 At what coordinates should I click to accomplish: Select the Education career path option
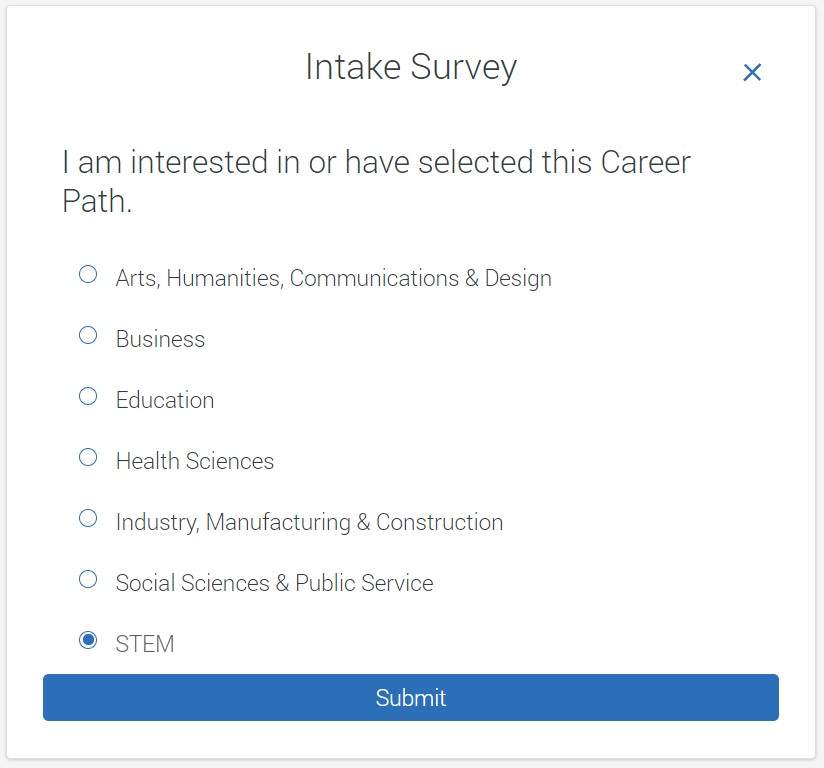coord(88,395)
